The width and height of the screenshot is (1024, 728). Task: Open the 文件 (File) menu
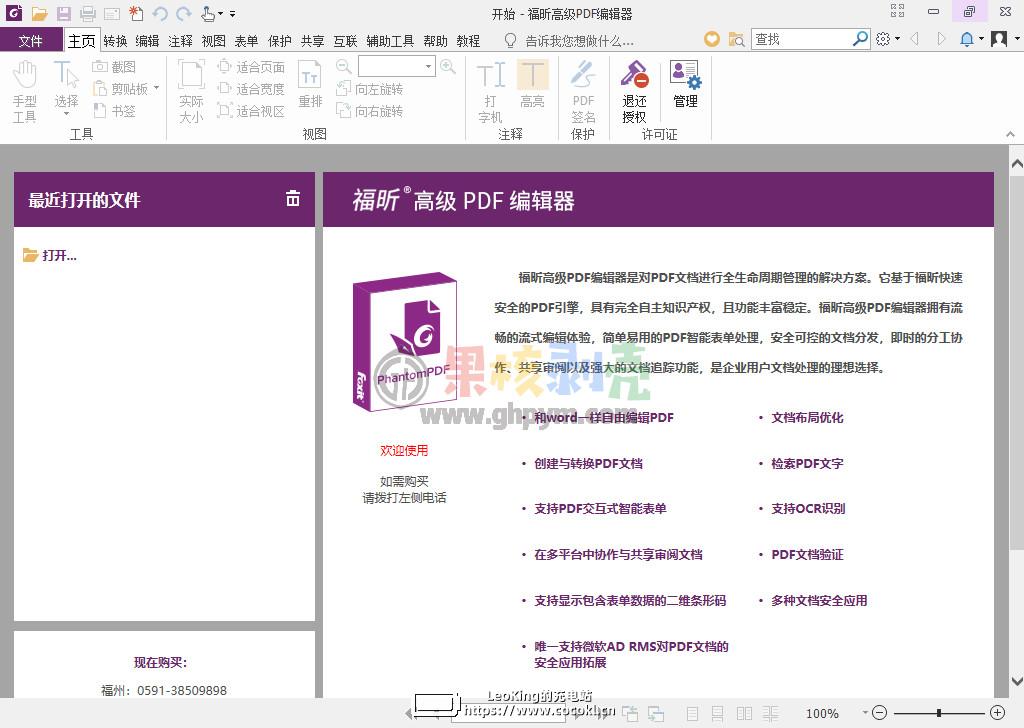pyautogui.click(x=31, y=41)
